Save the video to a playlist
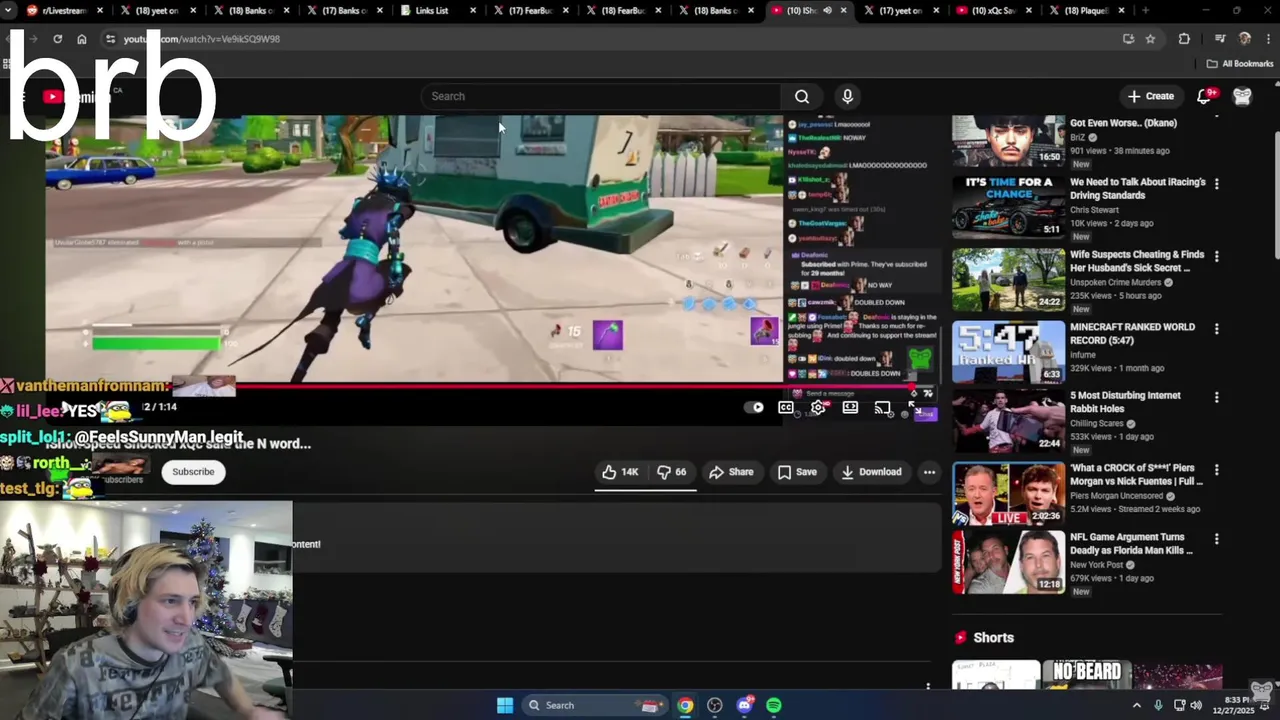1280x720 pixels. 797,472
